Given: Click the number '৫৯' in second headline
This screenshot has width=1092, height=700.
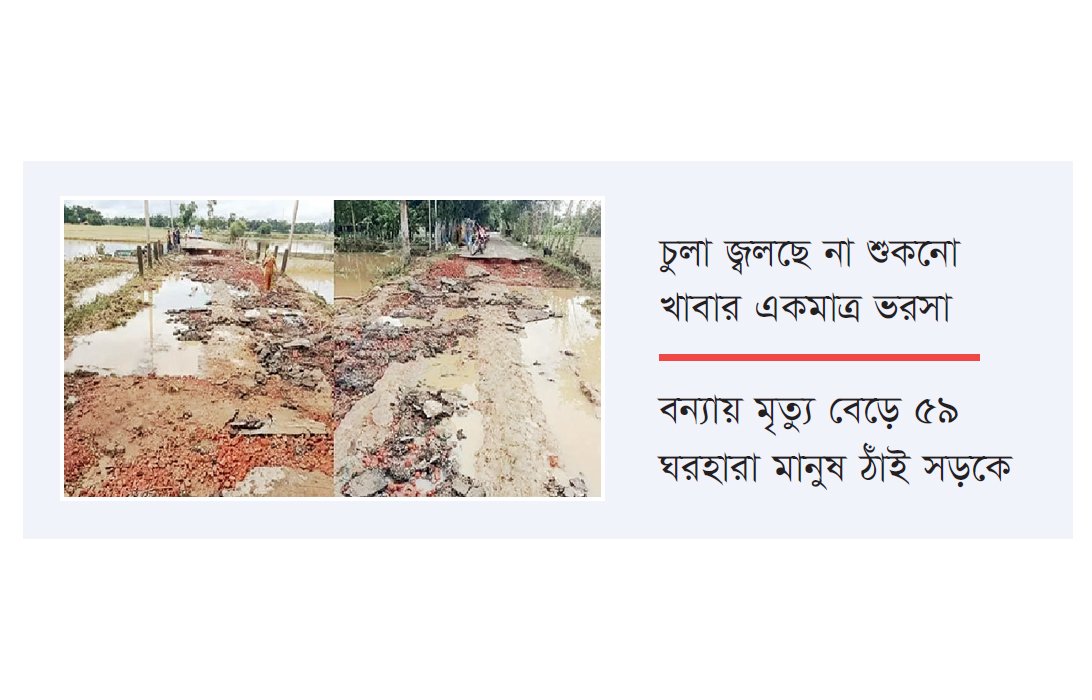Looking at the screenshot, I should tap(935, 412).
